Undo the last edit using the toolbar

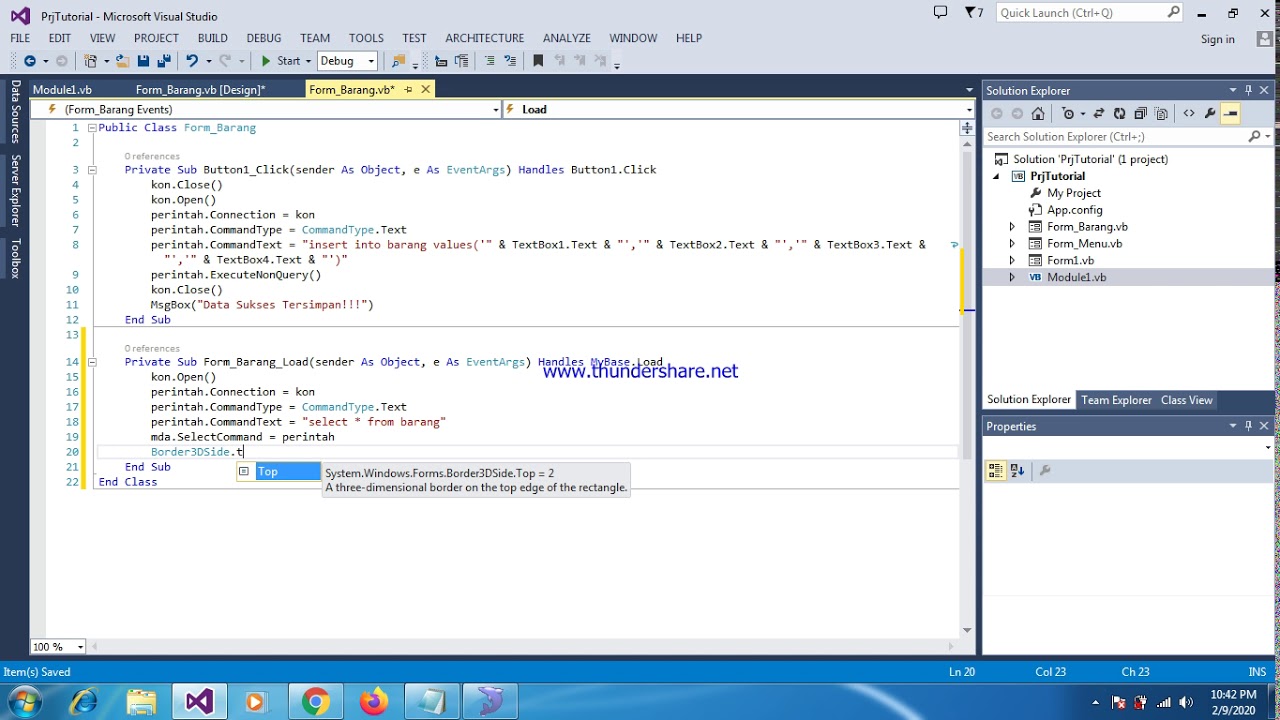click(x=192, y=61)
